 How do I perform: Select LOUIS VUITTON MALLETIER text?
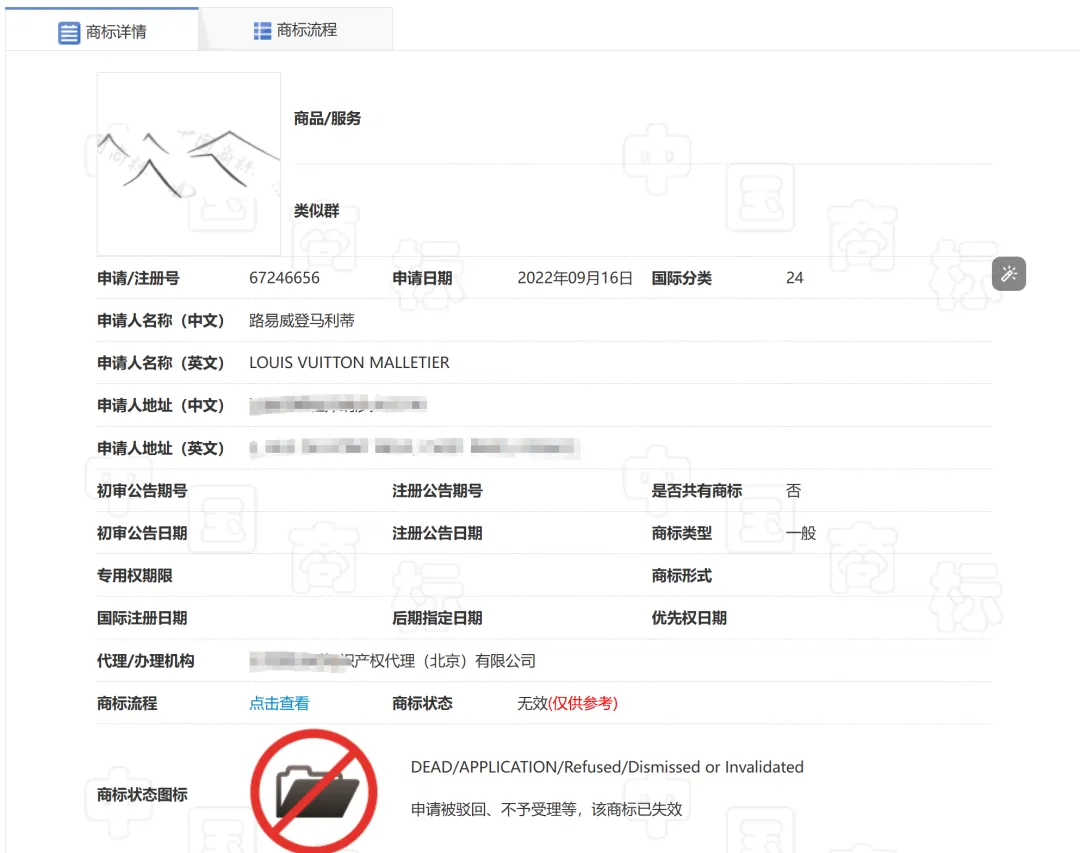tap(349, 362)
